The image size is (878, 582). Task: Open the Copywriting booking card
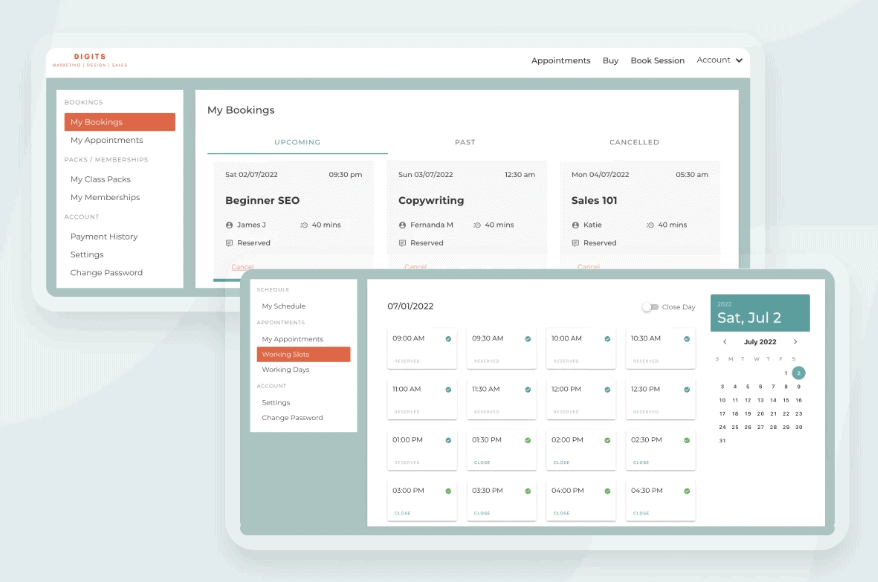tap(466, 215)
